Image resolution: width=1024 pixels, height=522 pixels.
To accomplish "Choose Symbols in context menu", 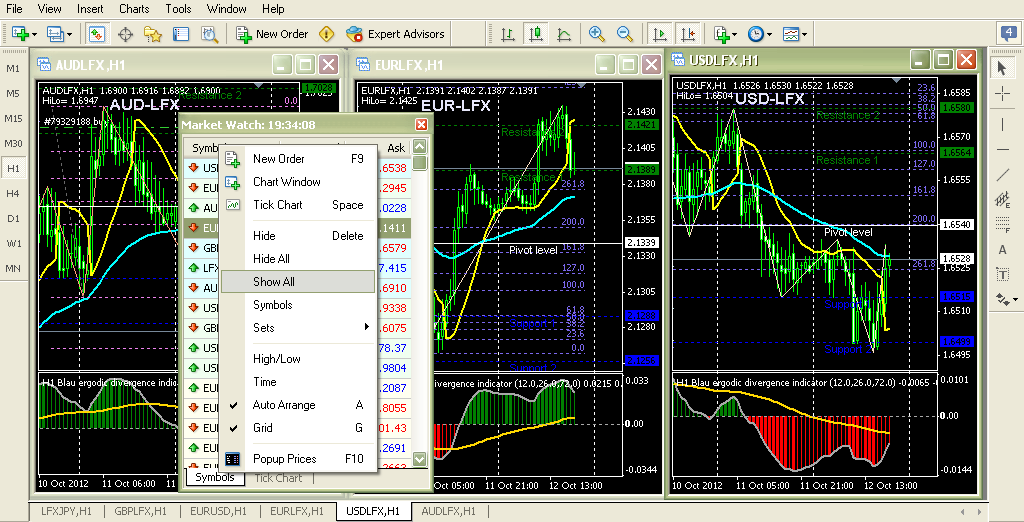I will click(298, 305).
